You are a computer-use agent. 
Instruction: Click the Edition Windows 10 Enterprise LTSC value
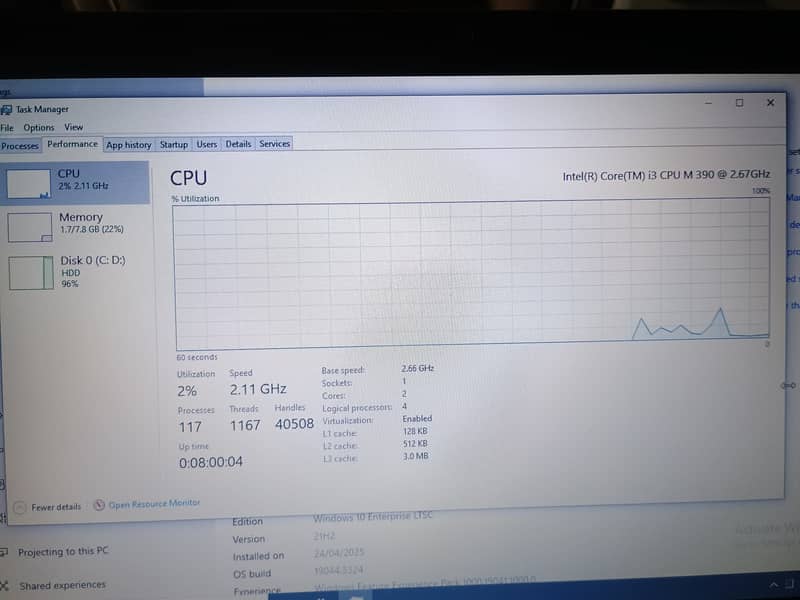coord(372,516)
